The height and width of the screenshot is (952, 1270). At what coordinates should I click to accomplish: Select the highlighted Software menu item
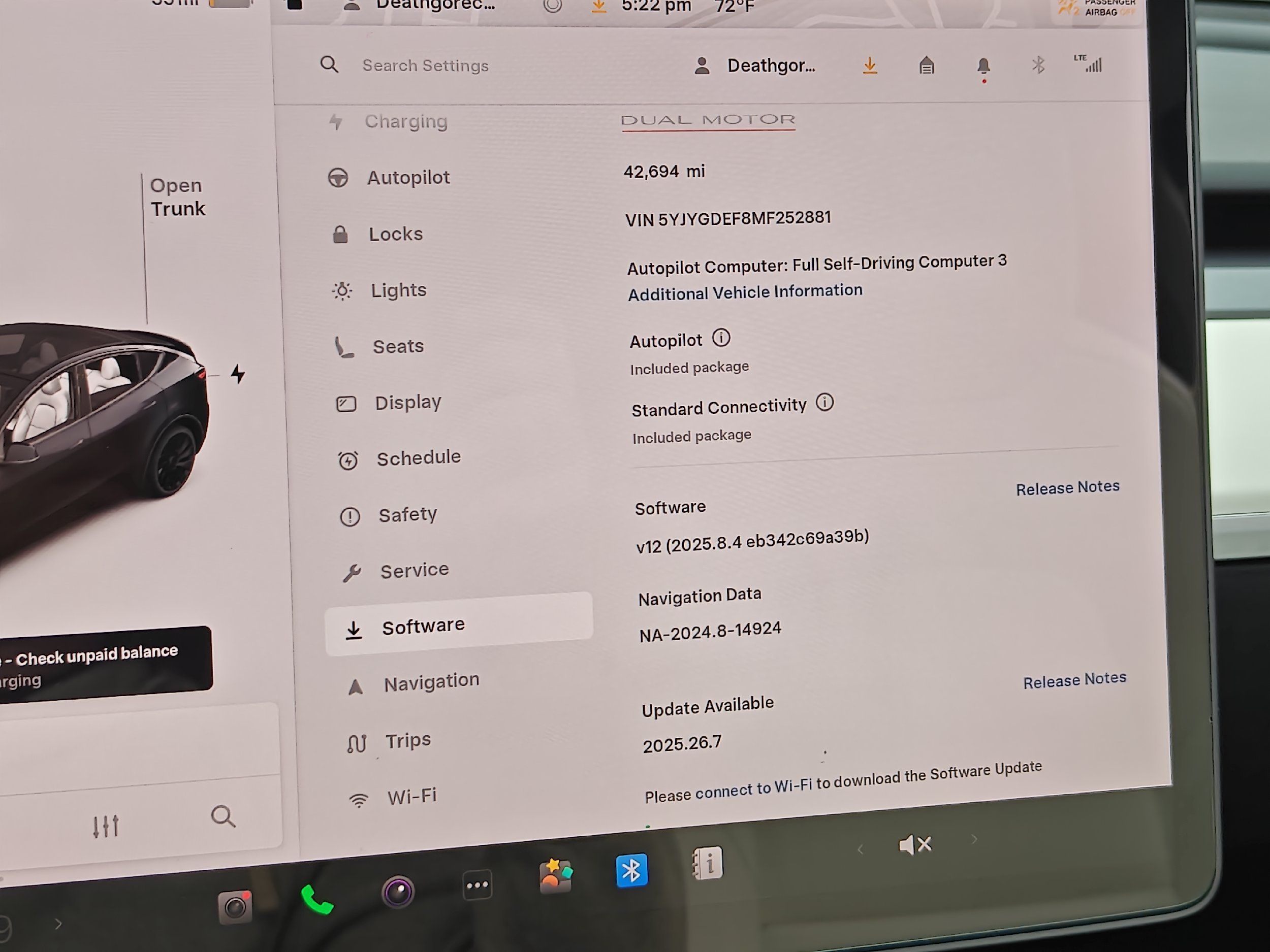pyautogui.click(x=459, y=625)
